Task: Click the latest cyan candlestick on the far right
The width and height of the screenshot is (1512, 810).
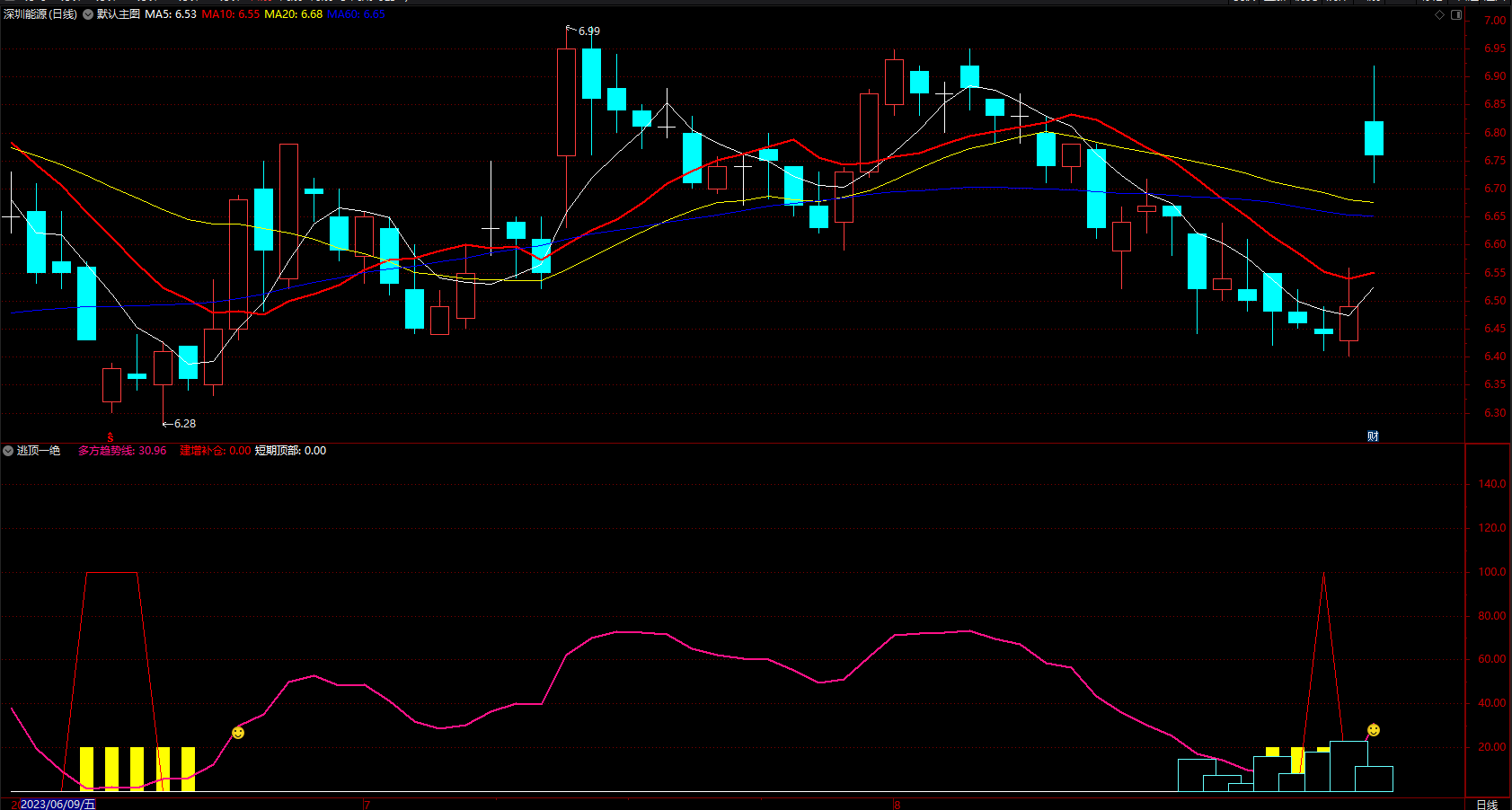Action: coord(1374,138)
